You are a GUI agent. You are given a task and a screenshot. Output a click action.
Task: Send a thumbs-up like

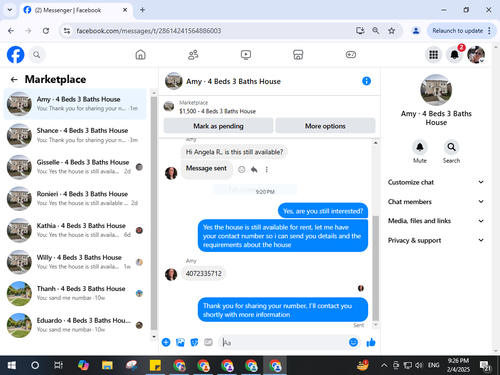(371, 342)
